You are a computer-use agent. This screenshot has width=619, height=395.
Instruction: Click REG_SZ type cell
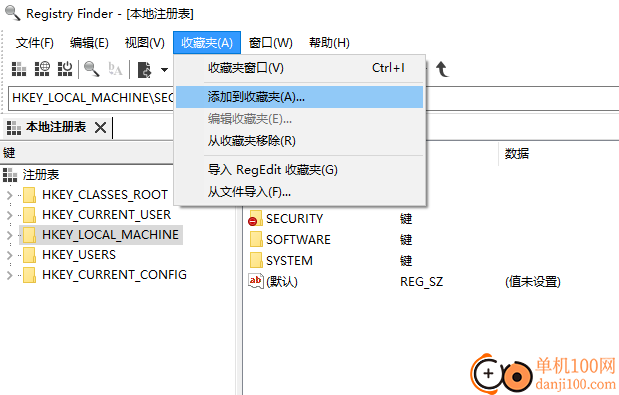[x=422, y=282]
